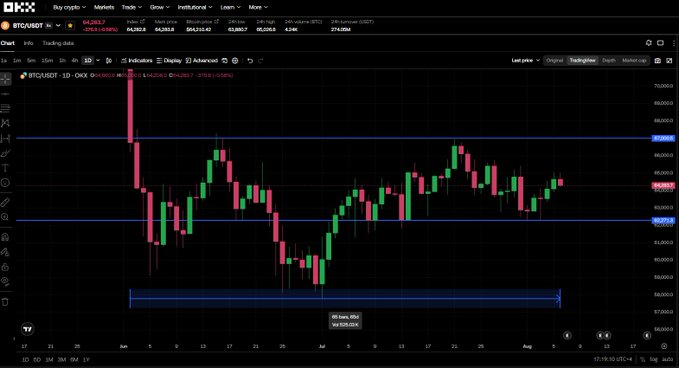Open the BTC/USDT pair selector chevron
The image size is (679, 368).
click(x=58, y=26)
